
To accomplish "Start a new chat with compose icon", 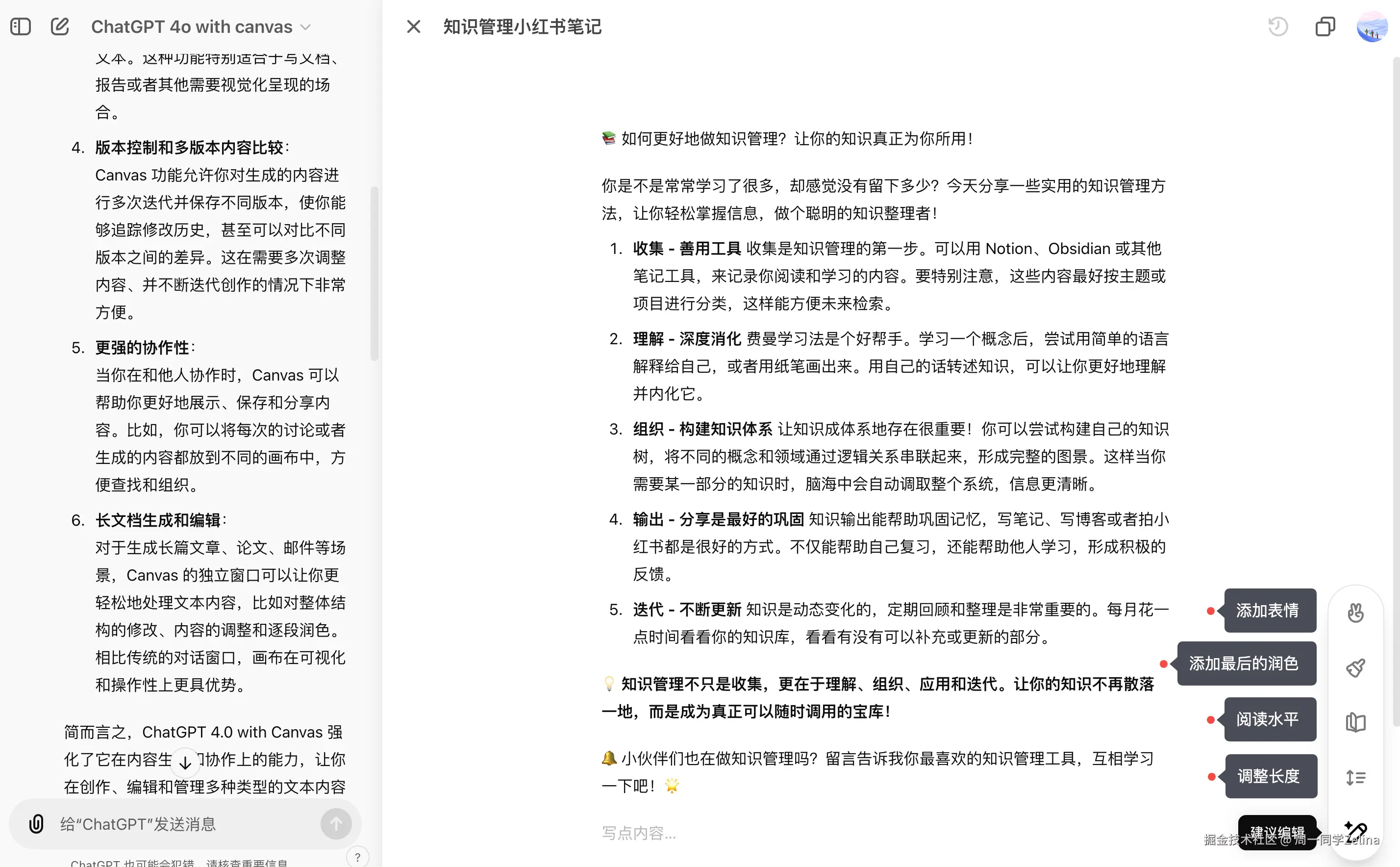I will pyautogui.click(x=60, y=26).
